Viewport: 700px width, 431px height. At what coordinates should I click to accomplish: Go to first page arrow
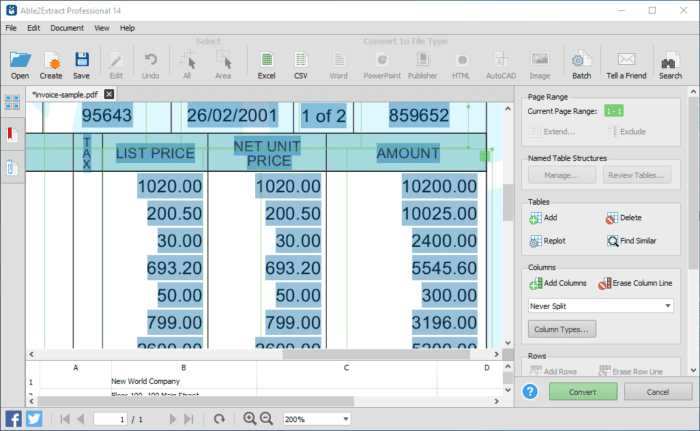coord(65,419)
